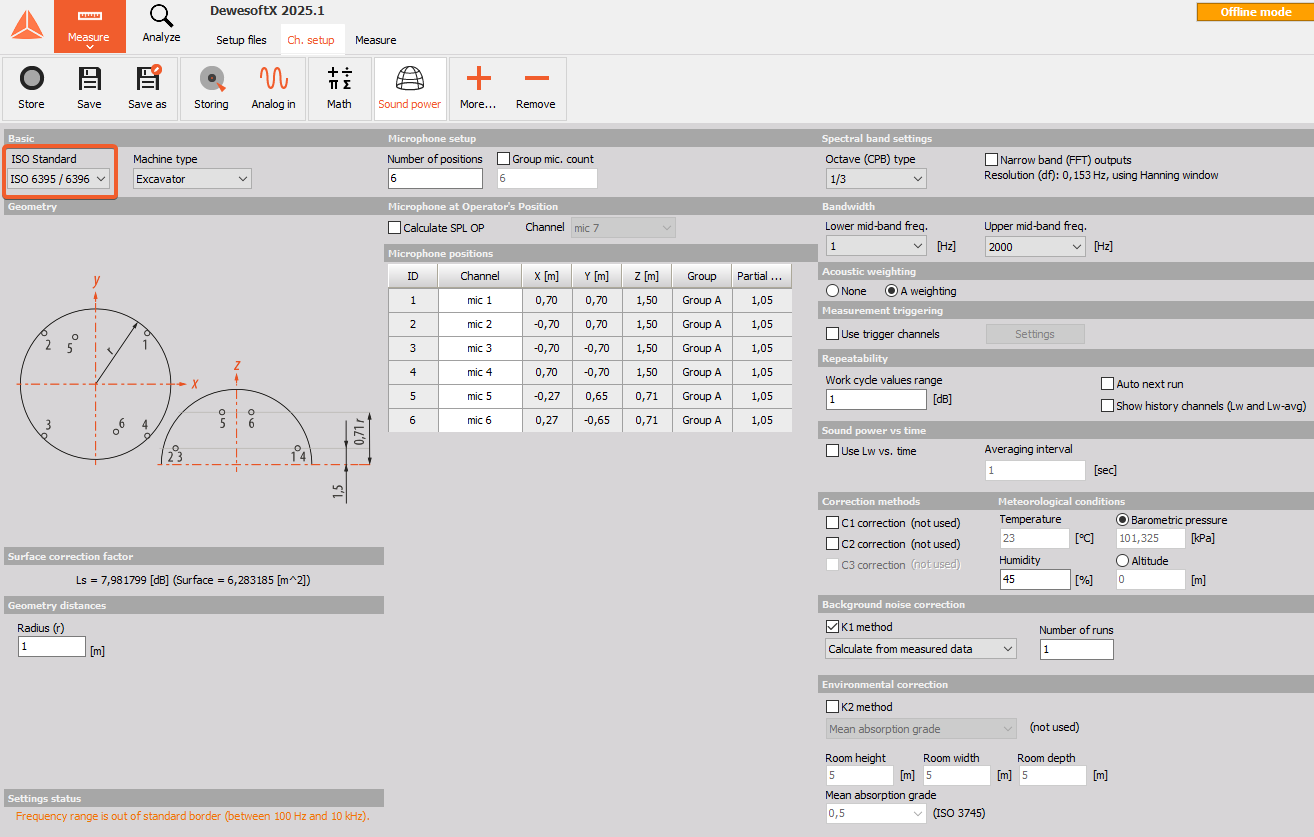1314x837 pixels.
Task: Click Group A cell in mic 2 row
Action: point(702,324)
